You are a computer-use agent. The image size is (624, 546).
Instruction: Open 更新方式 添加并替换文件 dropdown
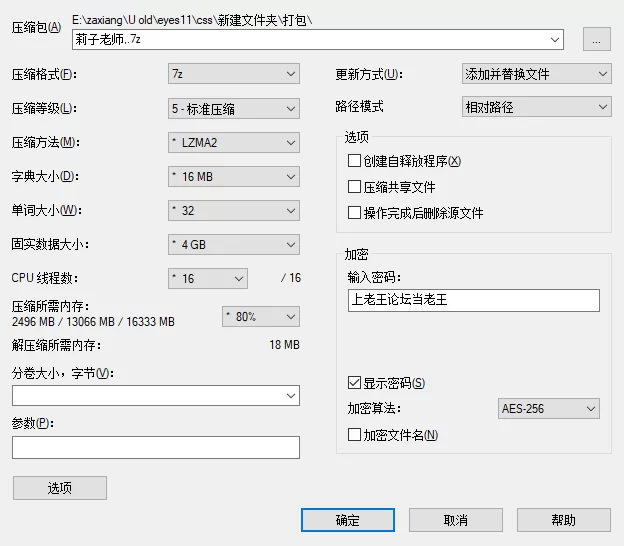point(536,74)
